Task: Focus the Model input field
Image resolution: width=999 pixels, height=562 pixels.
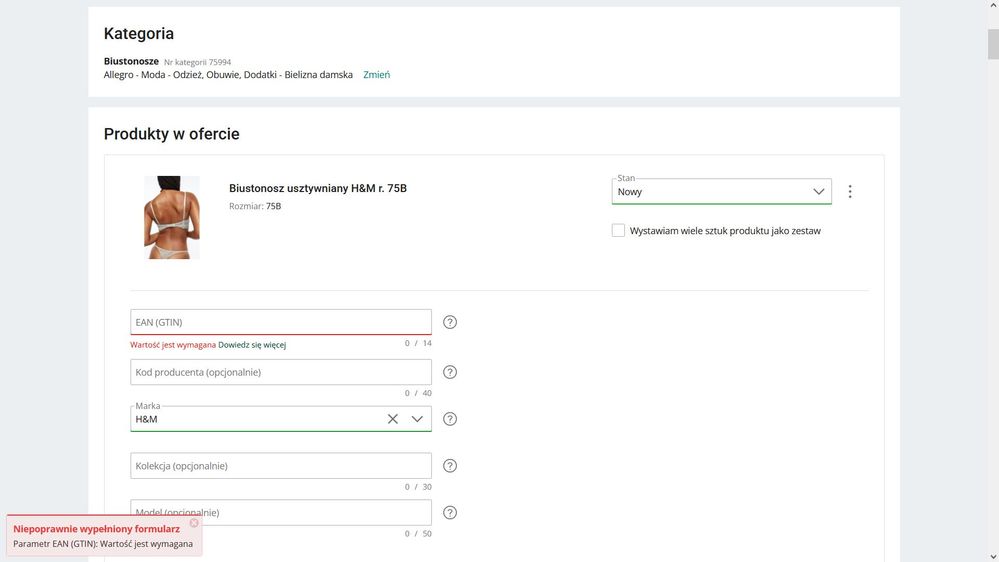Action: click(281, 513)
